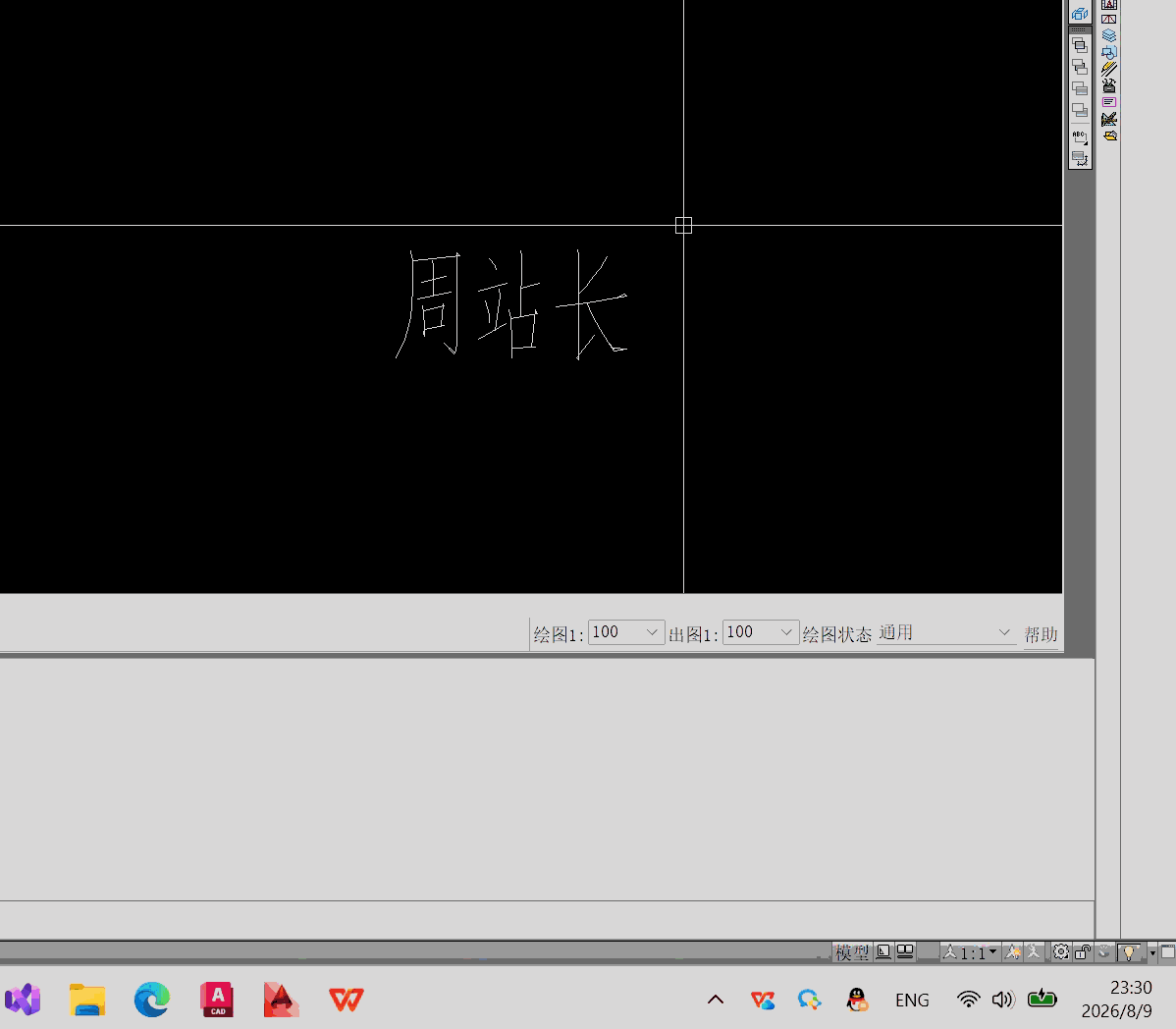The width and height of the screenshot is (1176, 1029).
Task: Open the status bar menu arrow
Action: click(x=1152, y=953)
